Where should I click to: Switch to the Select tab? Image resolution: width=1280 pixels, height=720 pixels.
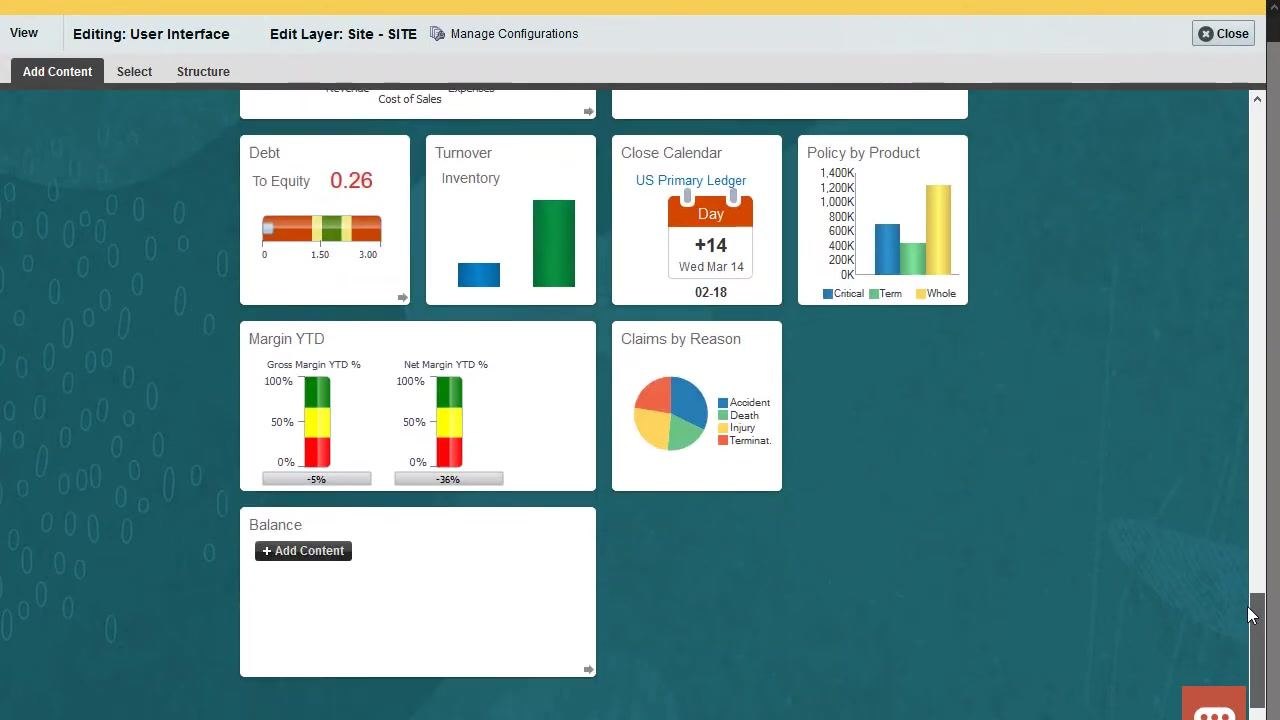(134, 72)
